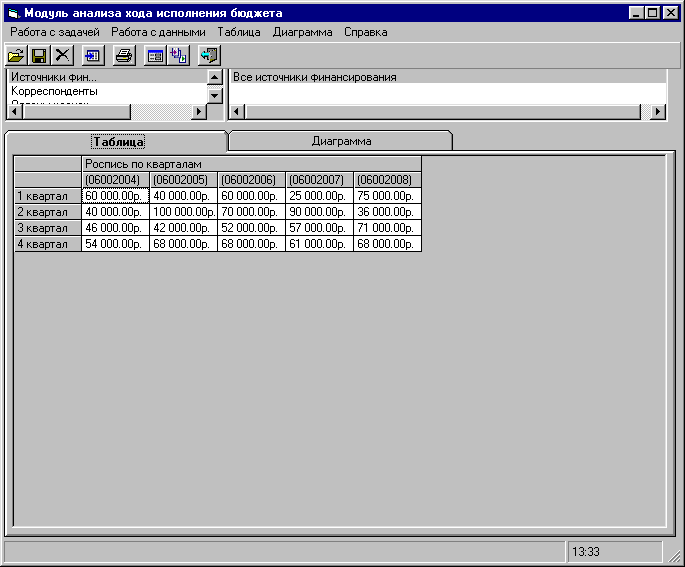Screen dimensions: 685x567
Task: Click 4 квартал cell under (06002005)
Action: 183,244
